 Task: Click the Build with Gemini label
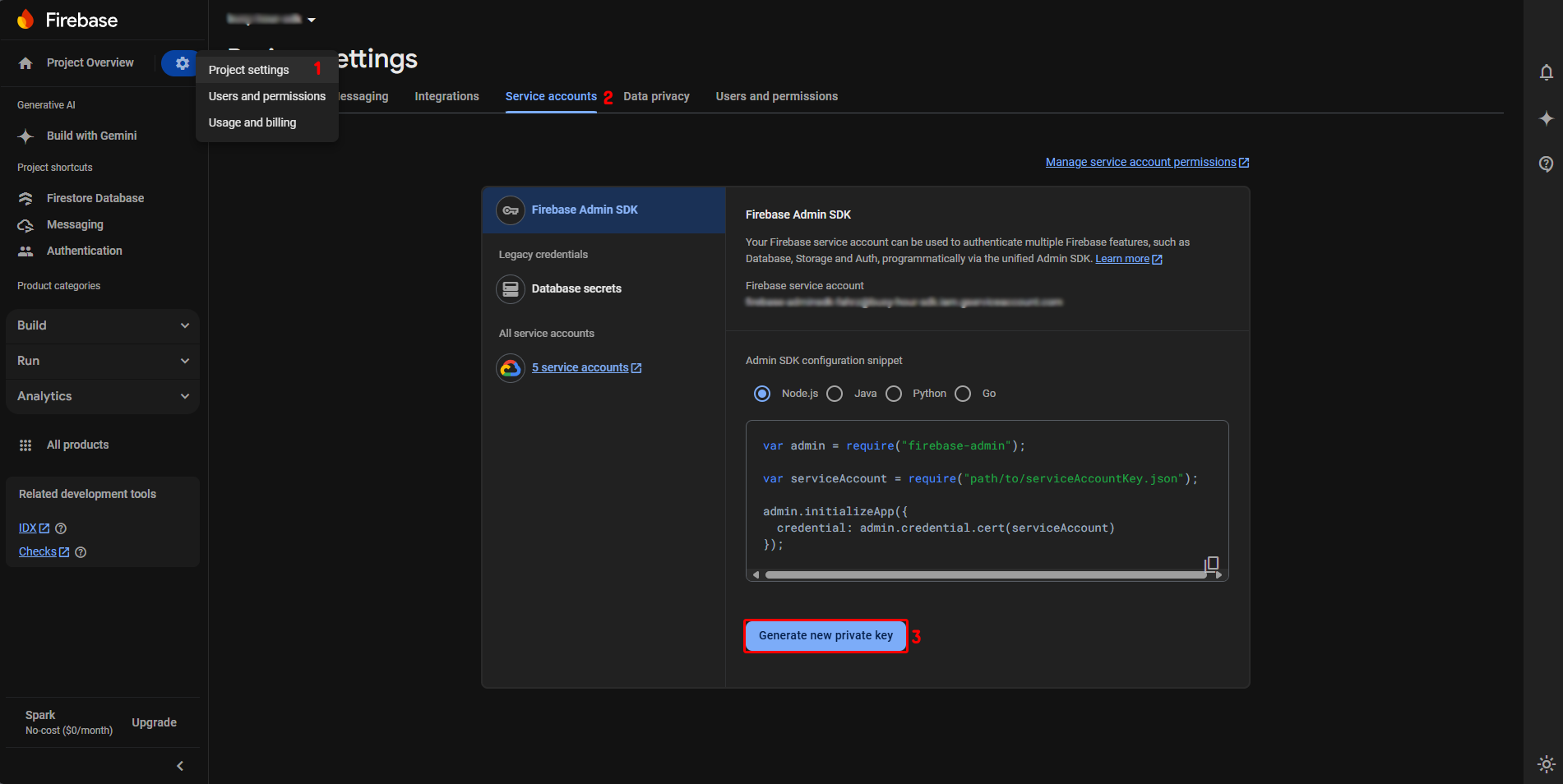91,136
